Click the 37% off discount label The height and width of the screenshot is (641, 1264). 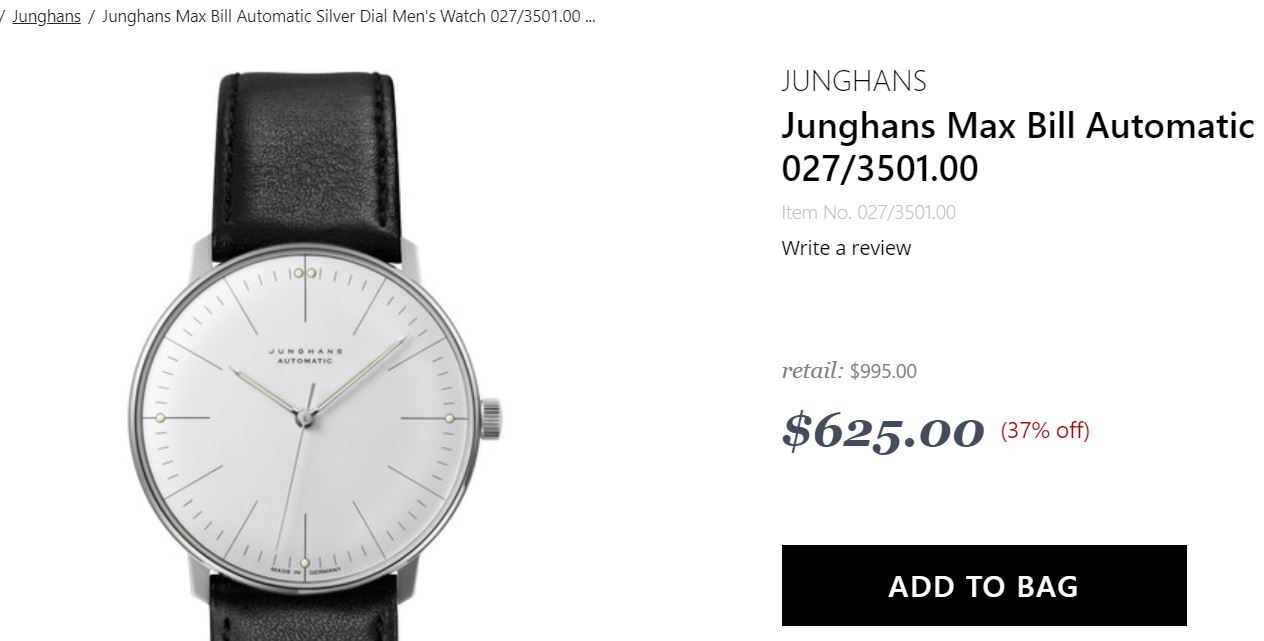pos(1045,430)
